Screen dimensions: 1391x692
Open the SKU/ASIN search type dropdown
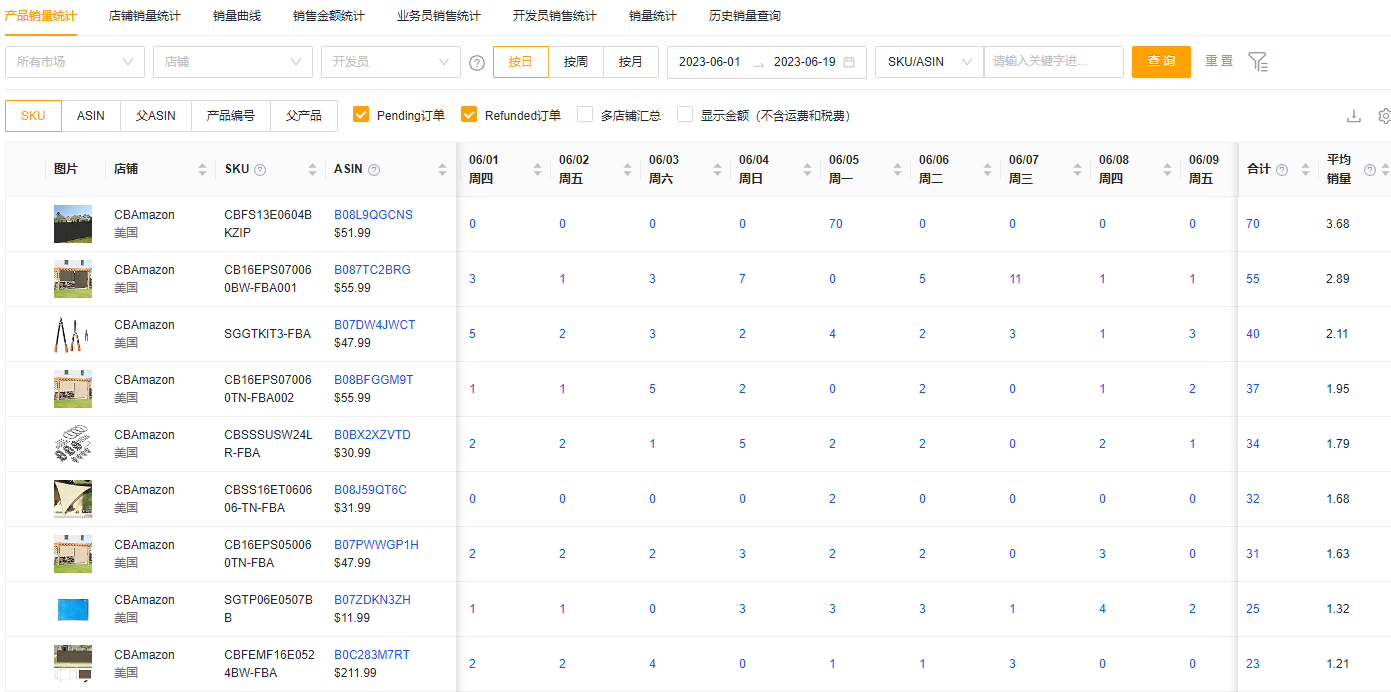pos(929,62)
